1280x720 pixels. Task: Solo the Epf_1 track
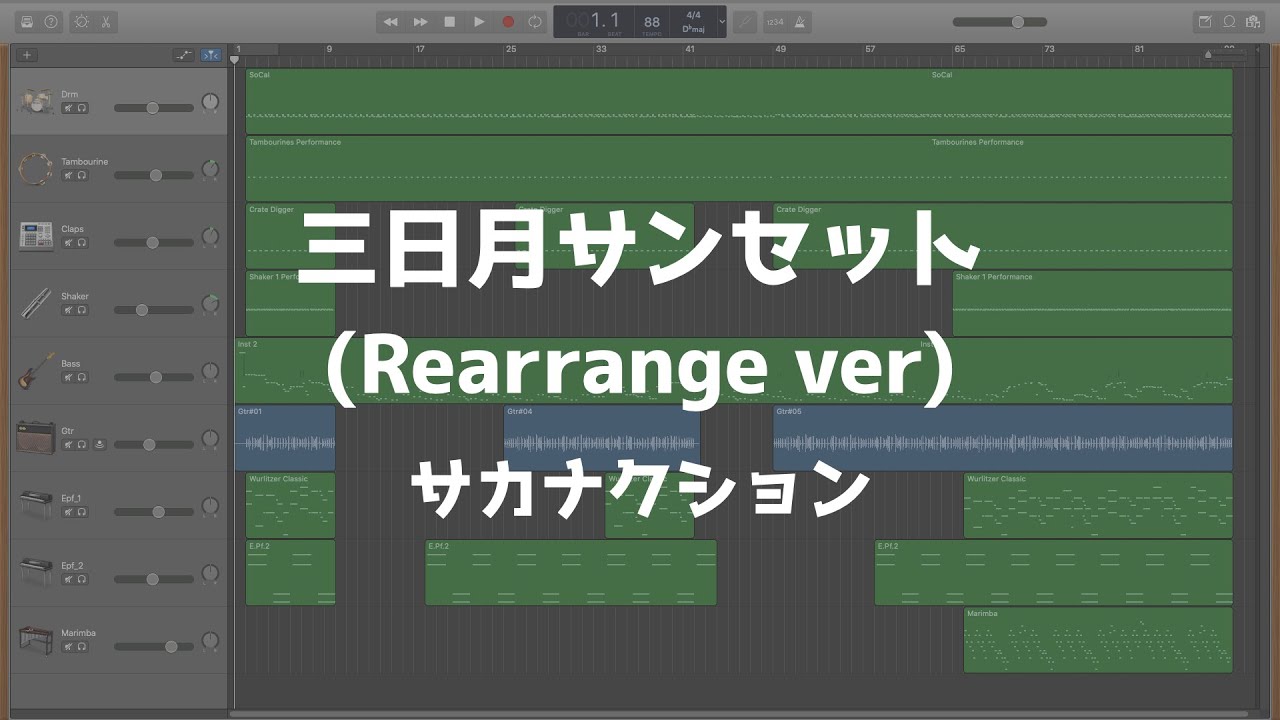(82, 511)
